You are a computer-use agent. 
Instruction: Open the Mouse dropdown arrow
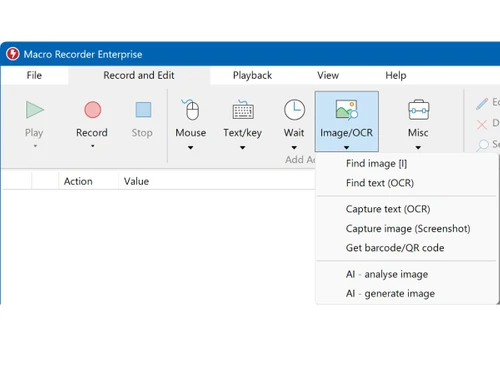(190, 147)
